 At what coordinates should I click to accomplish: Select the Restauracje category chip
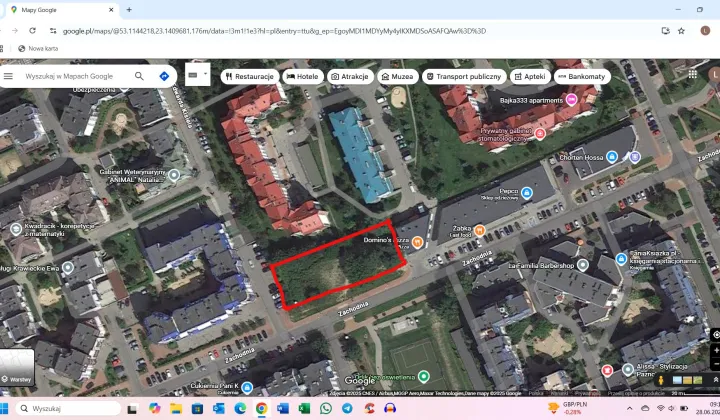(249, 77)
